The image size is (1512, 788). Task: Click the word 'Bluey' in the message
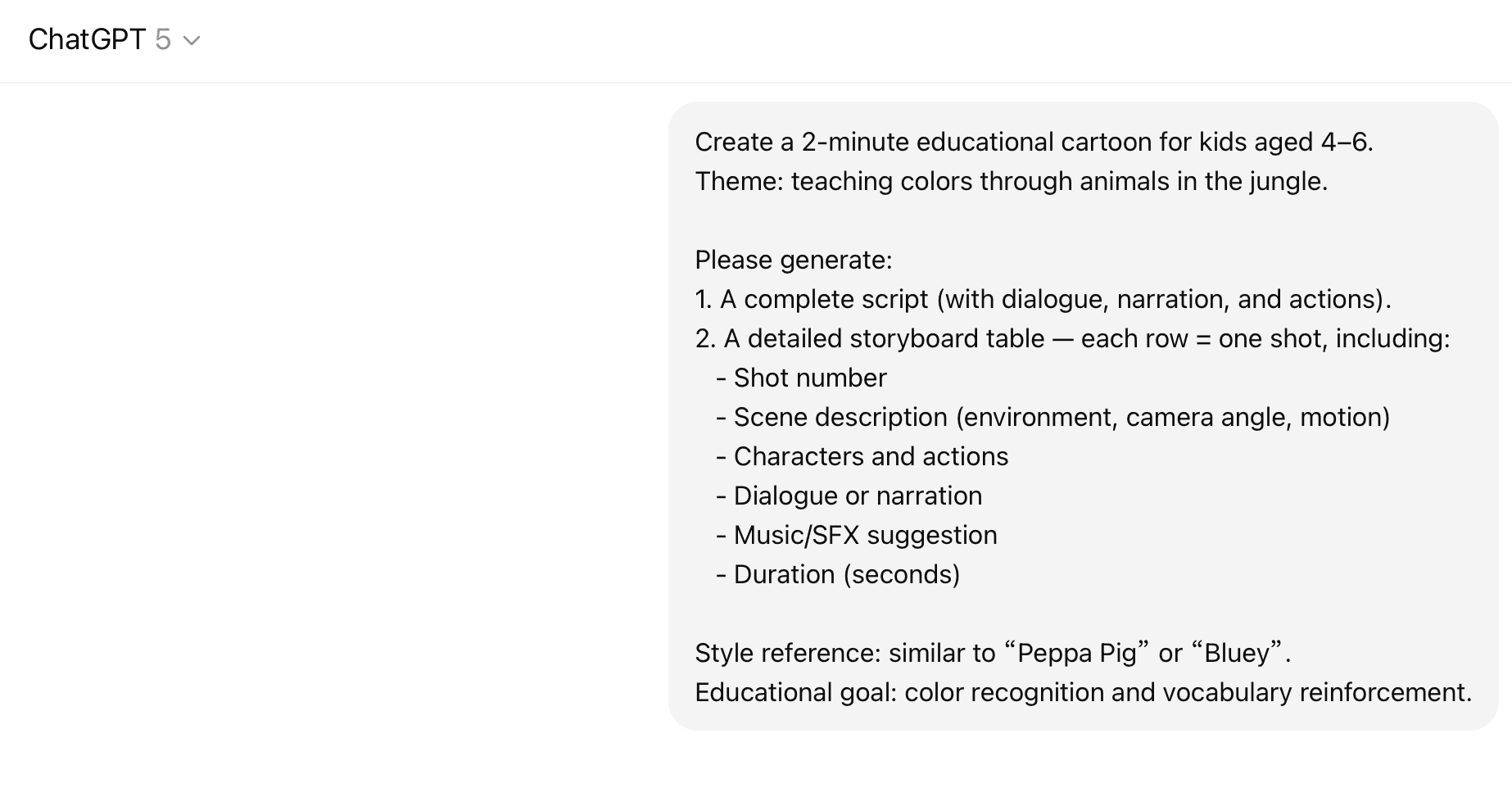click(1237, 653)
